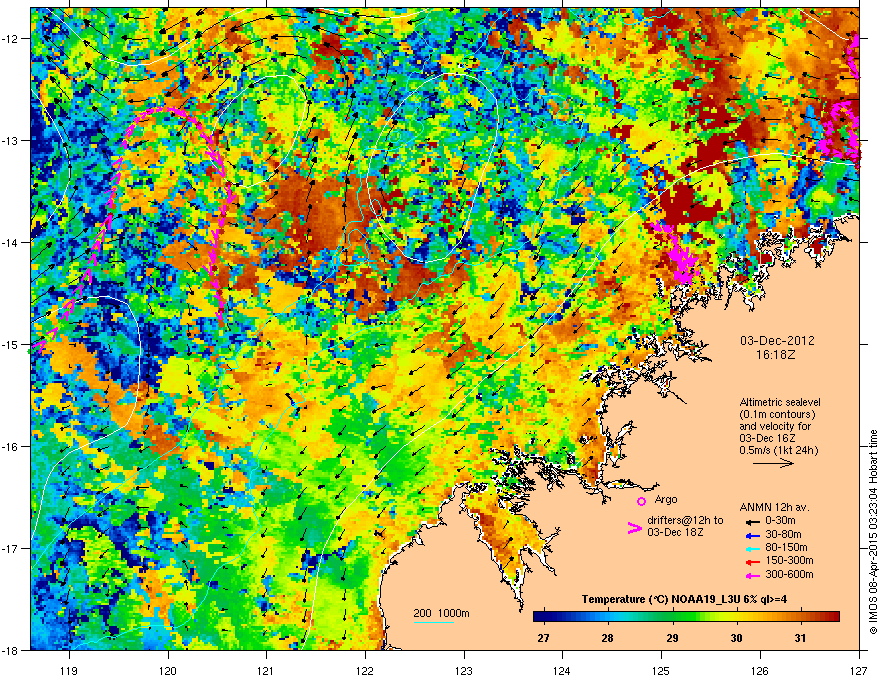Screen dimensions: 880x680
Task: Click the blue 30-80m arrow in legend
Action: click(x=752, y=535)
